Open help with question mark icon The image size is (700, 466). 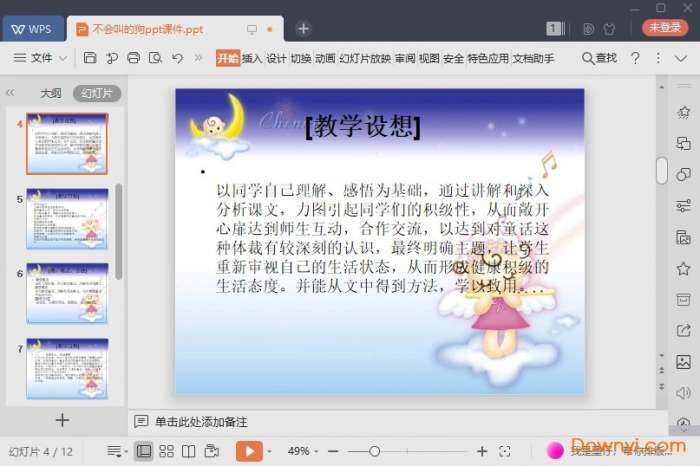click(635, 58)
